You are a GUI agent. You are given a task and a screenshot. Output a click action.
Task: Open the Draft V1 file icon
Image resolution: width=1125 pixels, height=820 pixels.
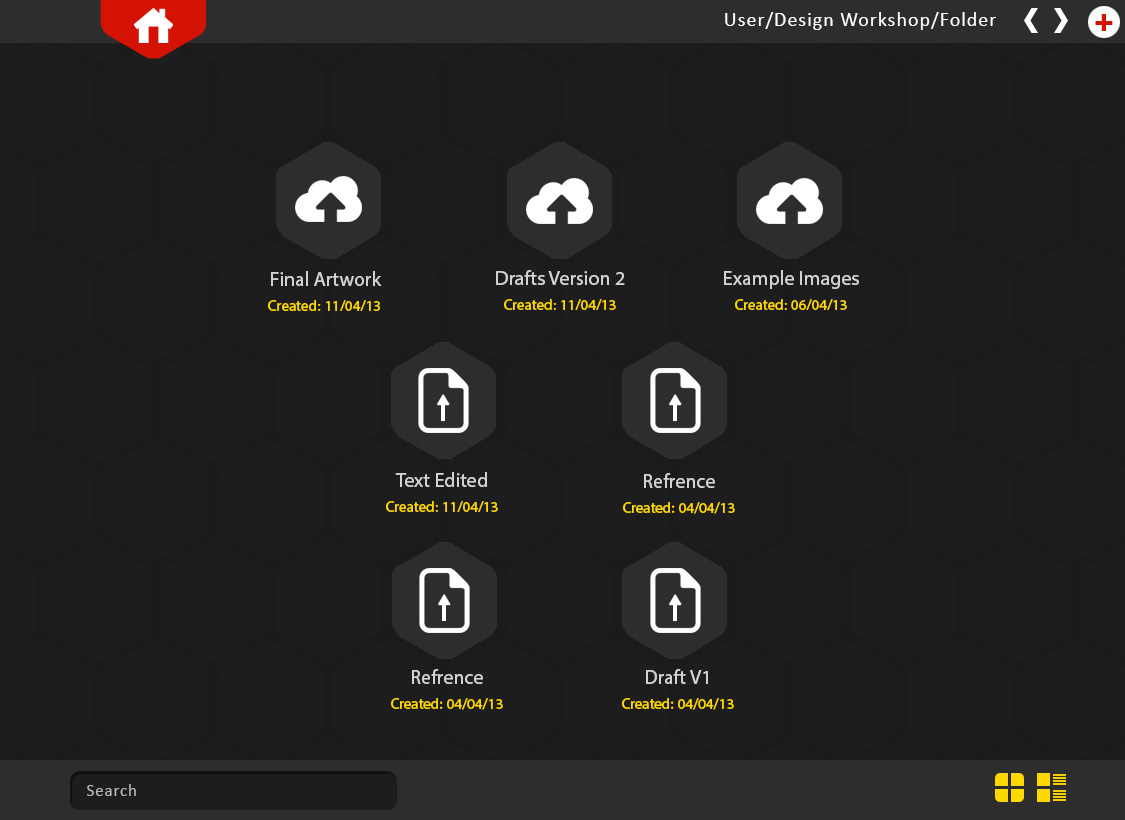(674, 600)
